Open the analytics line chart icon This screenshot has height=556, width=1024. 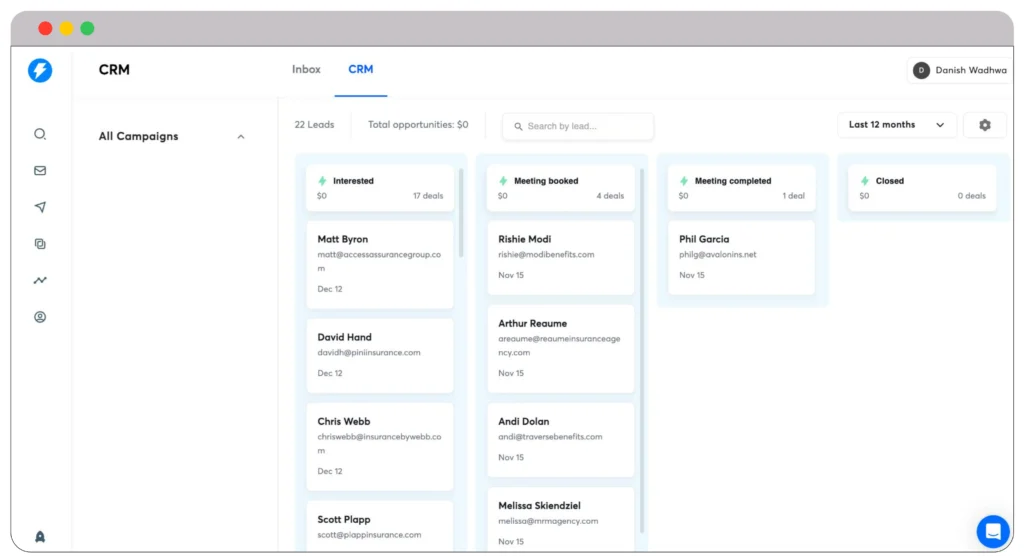[x=40, y=280]
